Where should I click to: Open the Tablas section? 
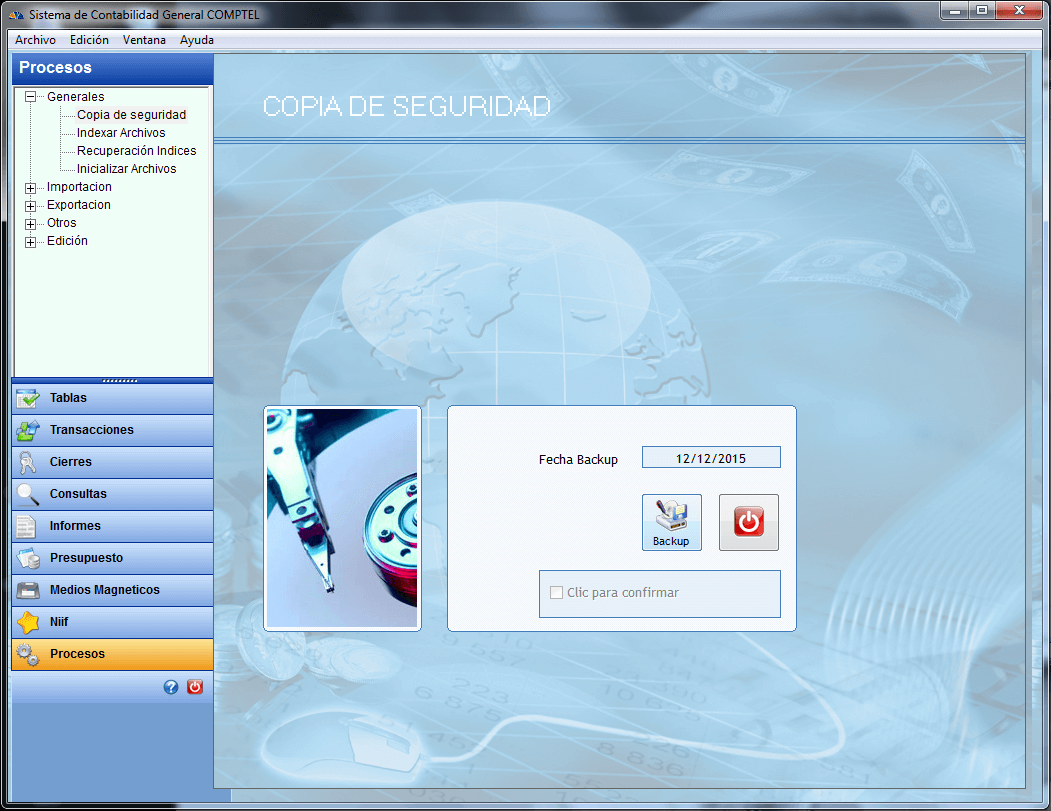(113, 398)
